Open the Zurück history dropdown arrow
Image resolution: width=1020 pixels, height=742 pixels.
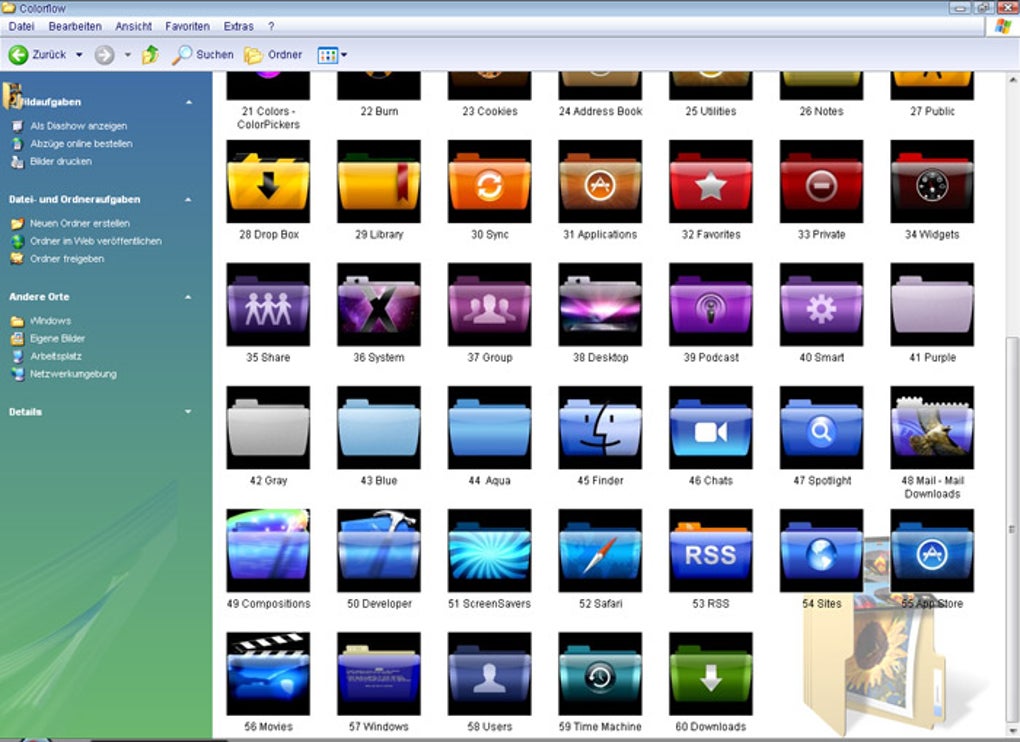point(79,55)
